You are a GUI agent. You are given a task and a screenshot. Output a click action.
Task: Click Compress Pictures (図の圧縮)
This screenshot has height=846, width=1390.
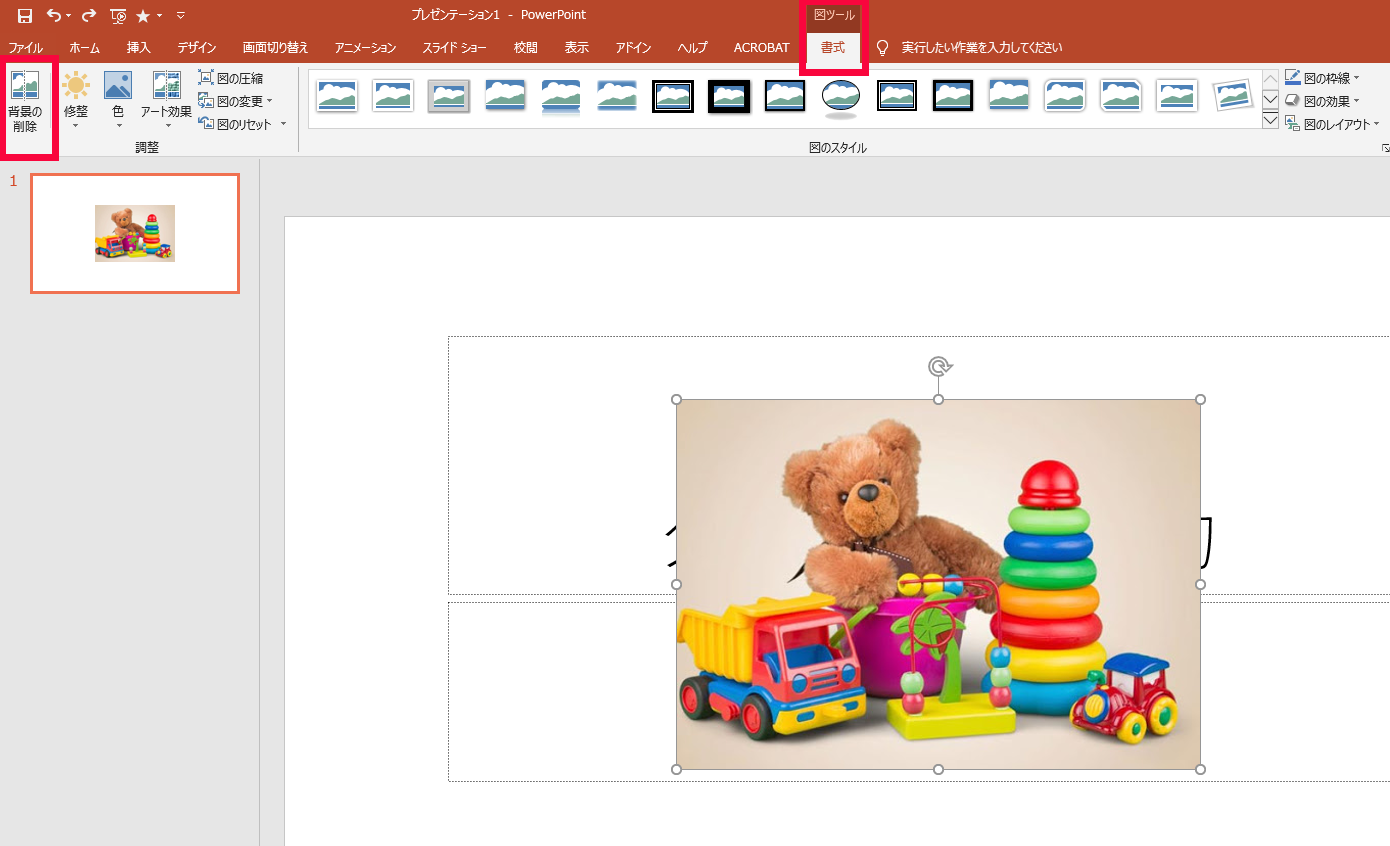click(231, 78)
